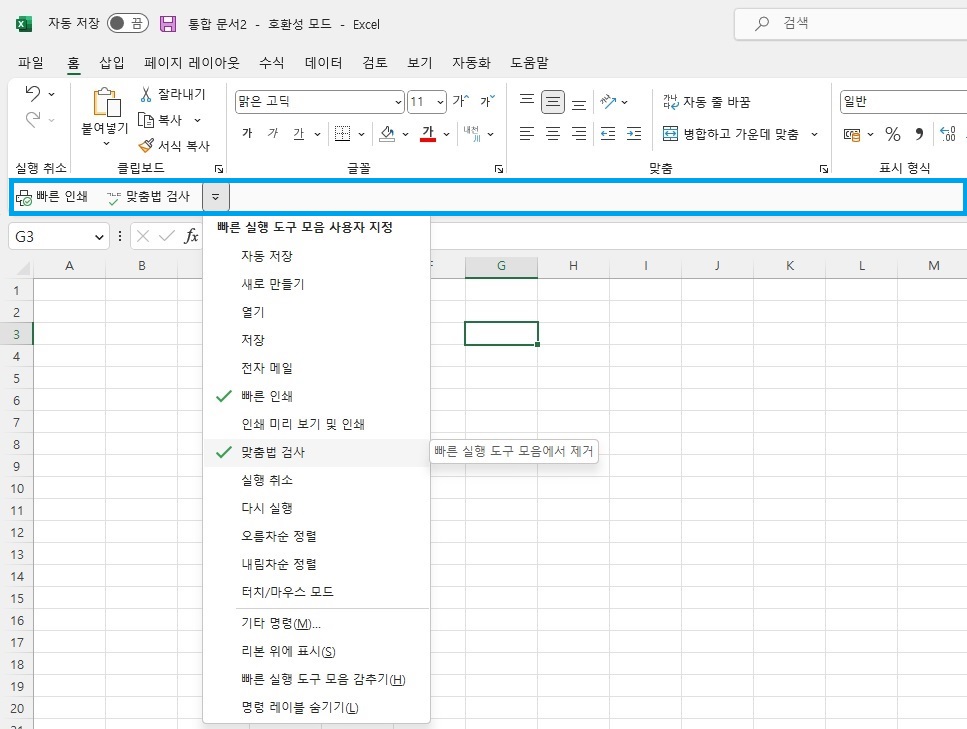The image size is (967, 729).
Task: Click the increase decimal icon
Action: coord(948,134)
